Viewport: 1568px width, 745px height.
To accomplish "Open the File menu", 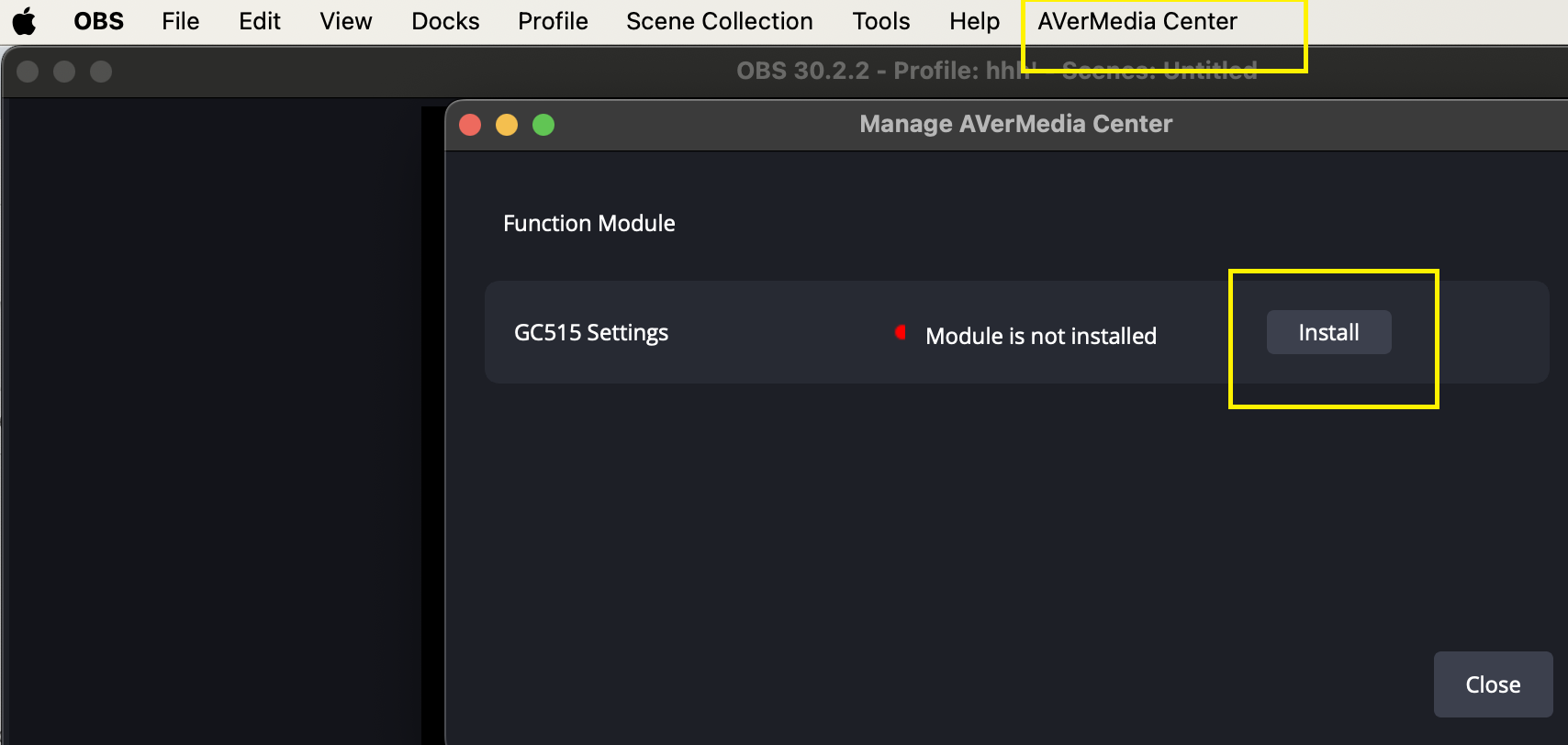I will point(180,21).
